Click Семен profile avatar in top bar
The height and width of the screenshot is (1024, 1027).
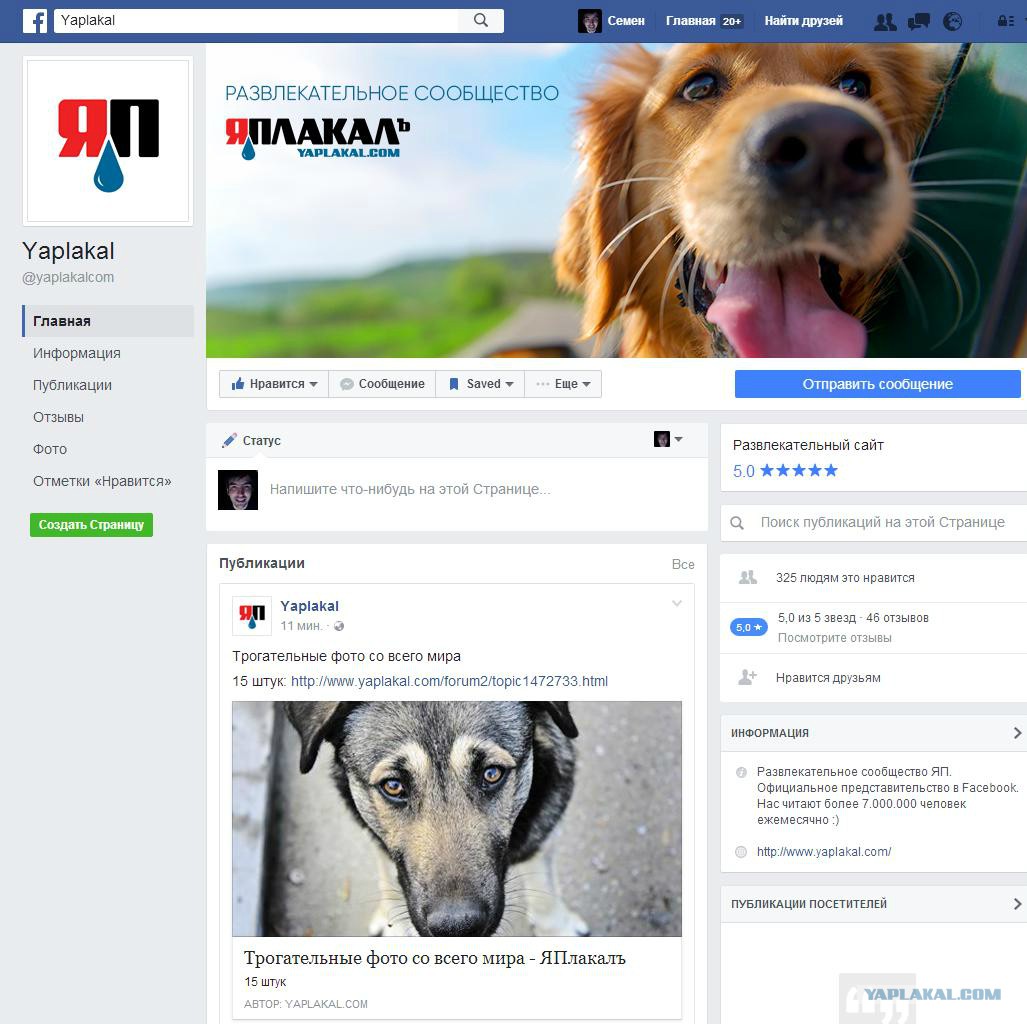click(589, 21)
